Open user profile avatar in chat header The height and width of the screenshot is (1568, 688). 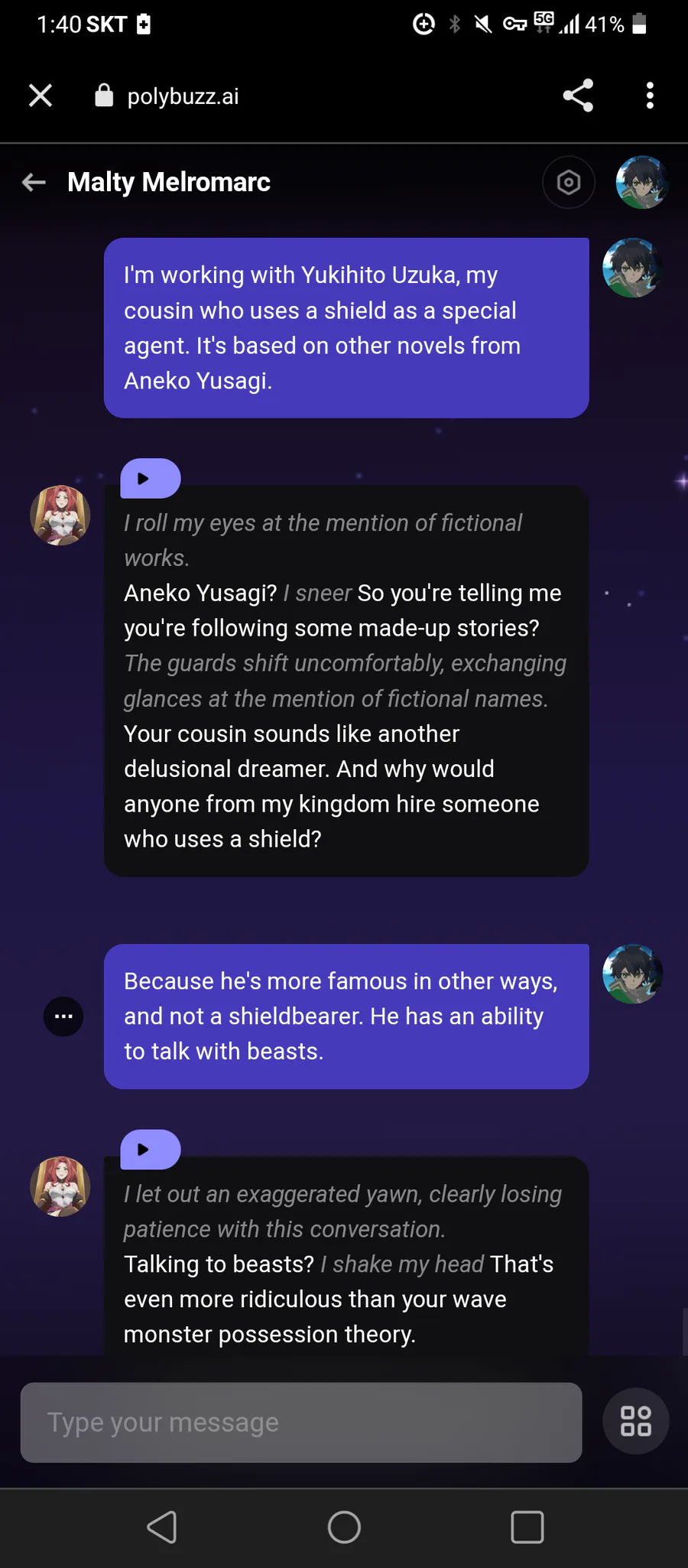pos(642,182)
